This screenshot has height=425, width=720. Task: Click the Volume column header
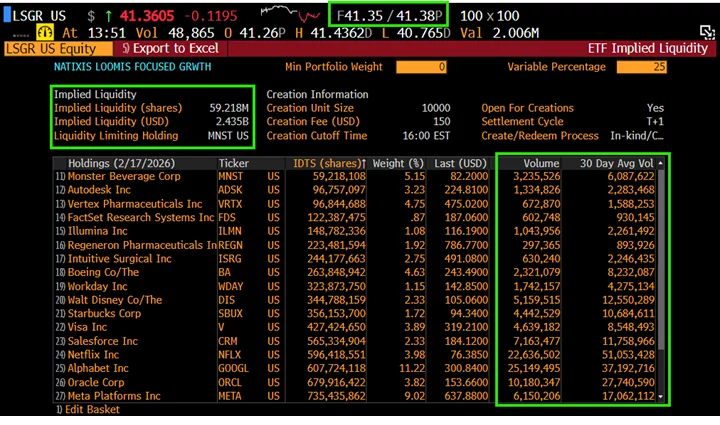(x=541, y=163)
